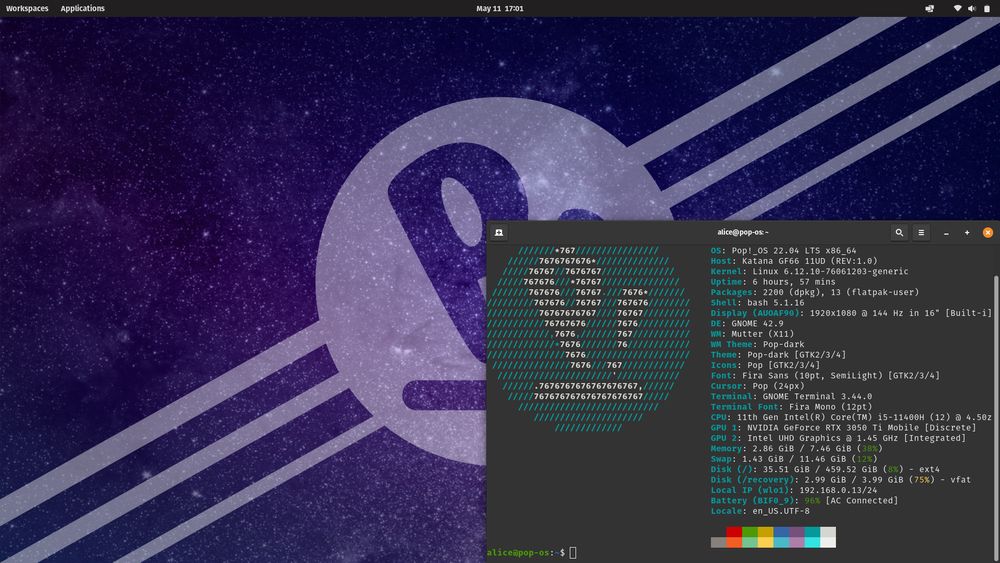The image size is (1000, 563).
Task: Minimize the alice@pop-os terminal window
Action: 946,233
